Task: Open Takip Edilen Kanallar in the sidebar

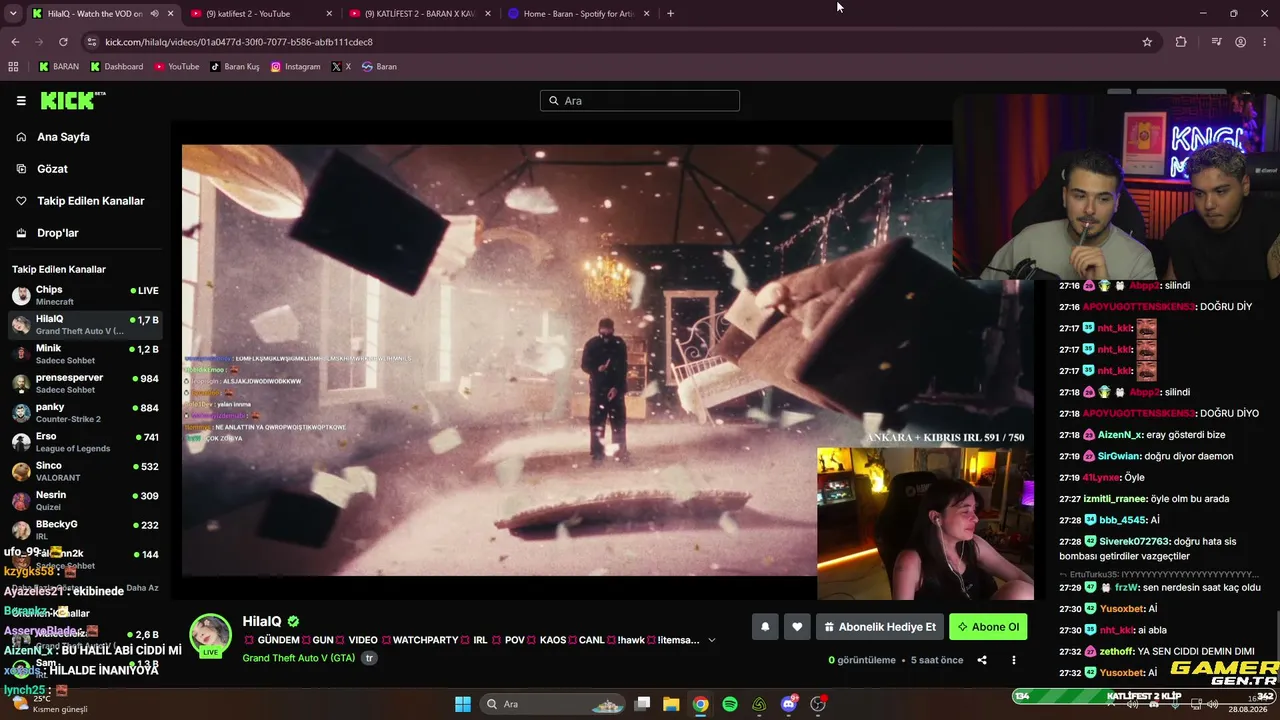Action: [x=90, y=201]
